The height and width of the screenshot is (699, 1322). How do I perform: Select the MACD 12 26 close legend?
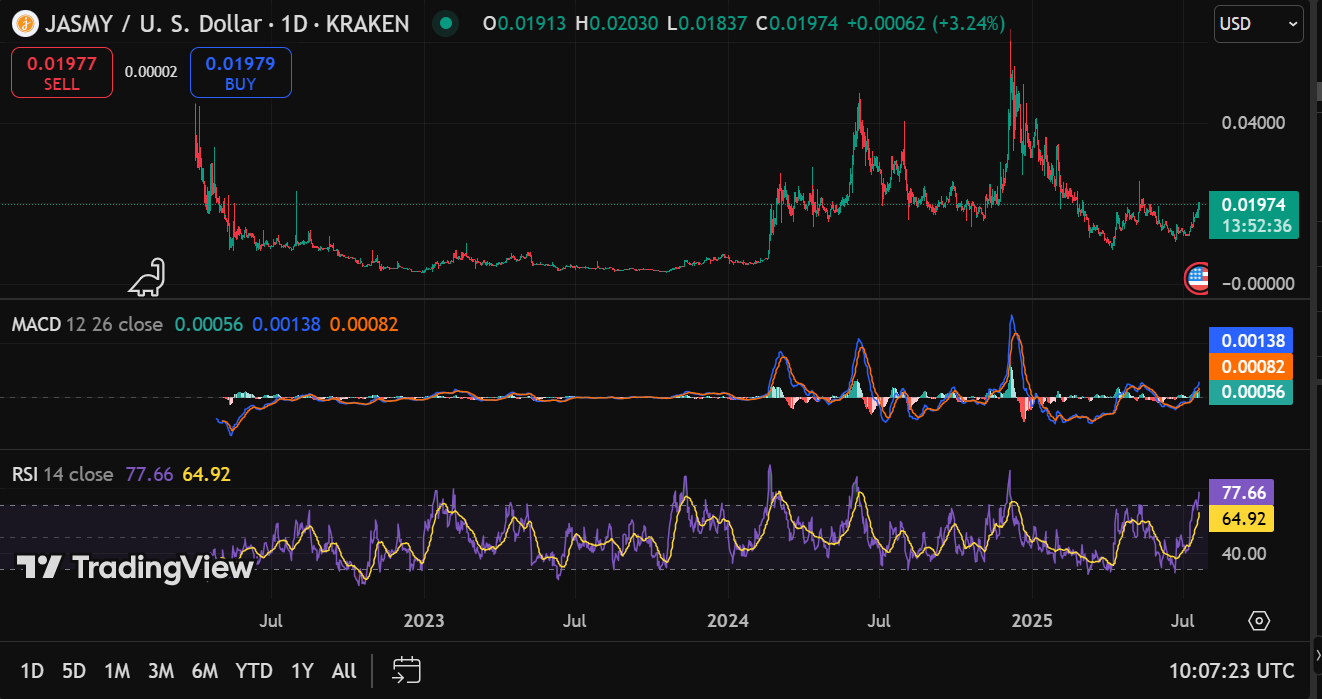coord(87,324)
